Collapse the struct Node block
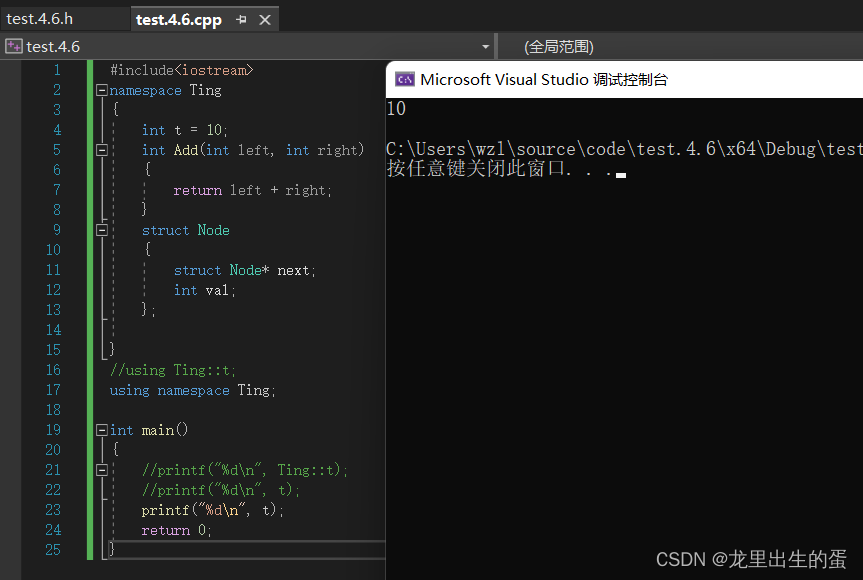Screen dimensions: 863x580 102,230
